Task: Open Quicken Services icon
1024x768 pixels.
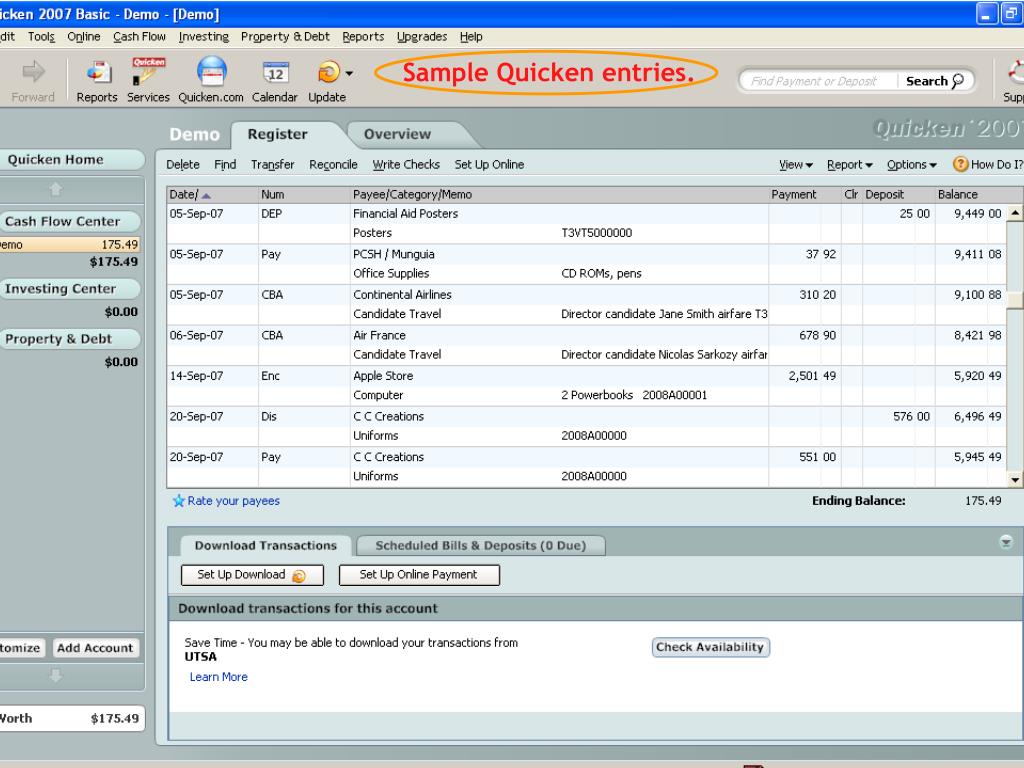Action: [148, 71]
